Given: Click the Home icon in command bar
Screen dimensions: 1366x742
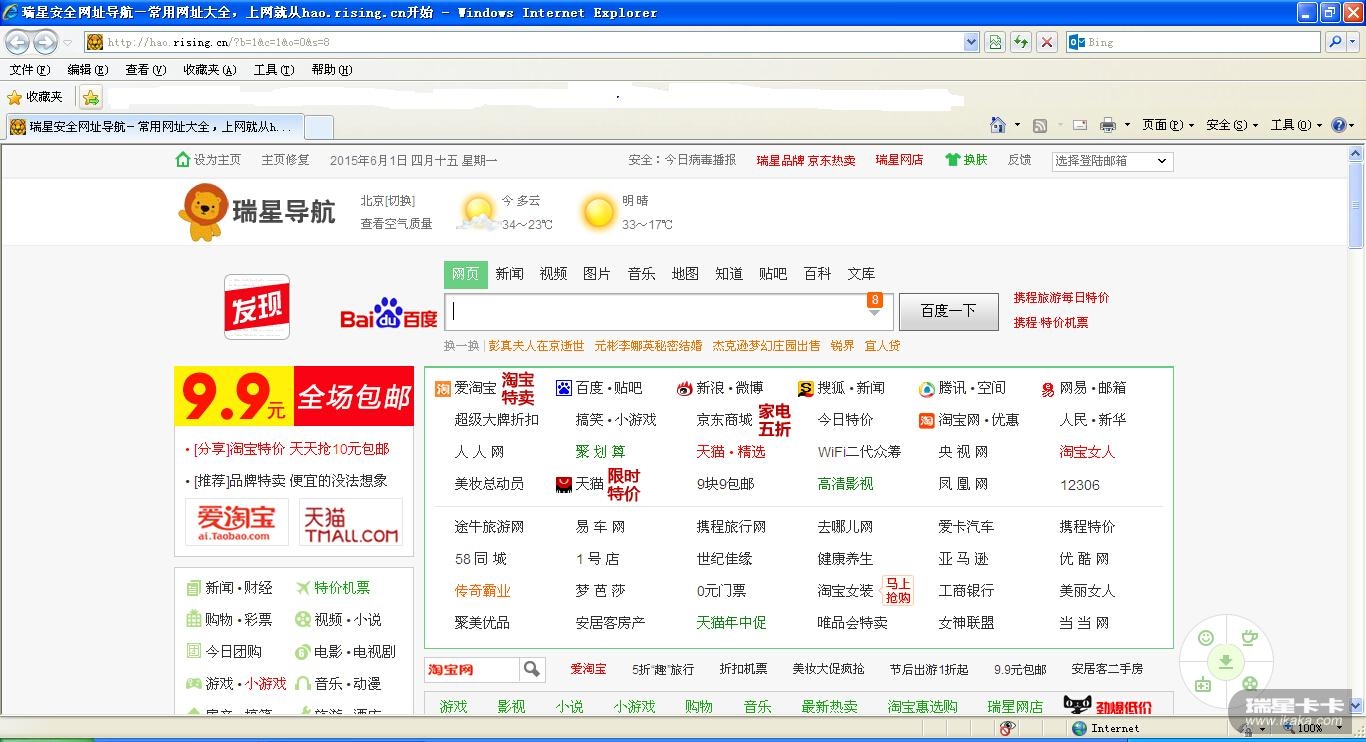Looking at the screenshot, I should [998, 125].
